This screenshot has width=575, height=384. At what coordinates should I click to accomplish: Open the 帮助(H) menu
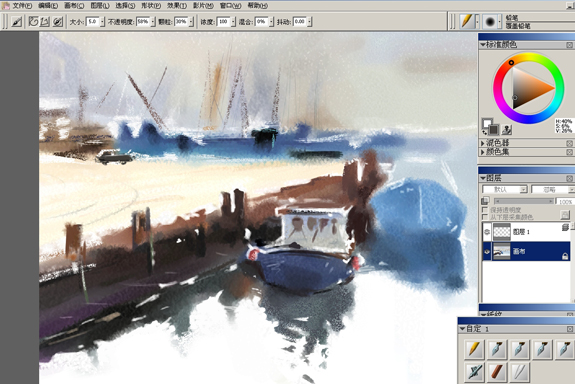tap(257, 6)
